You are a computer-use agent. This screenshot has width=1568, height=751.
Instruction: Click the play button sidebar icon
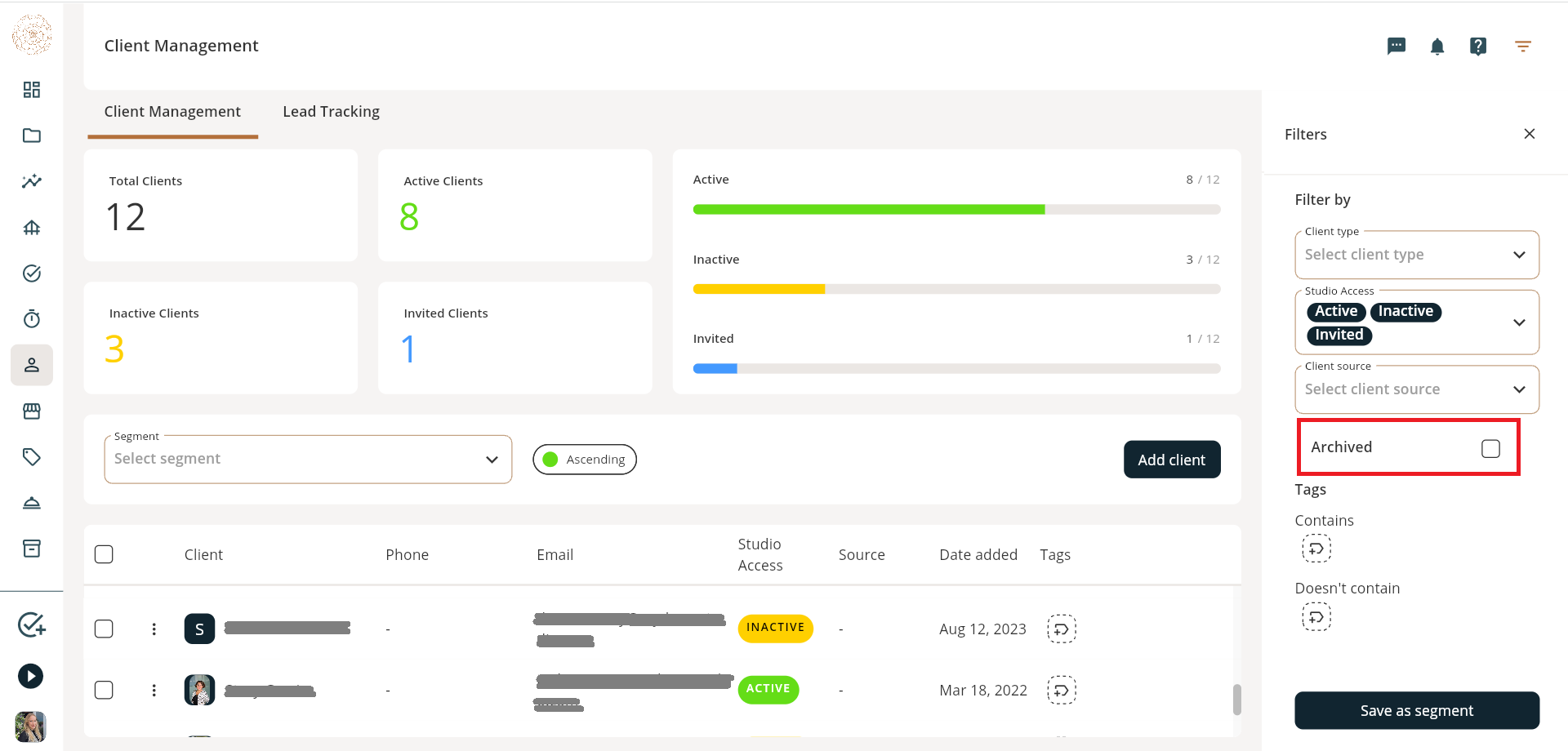31,676
